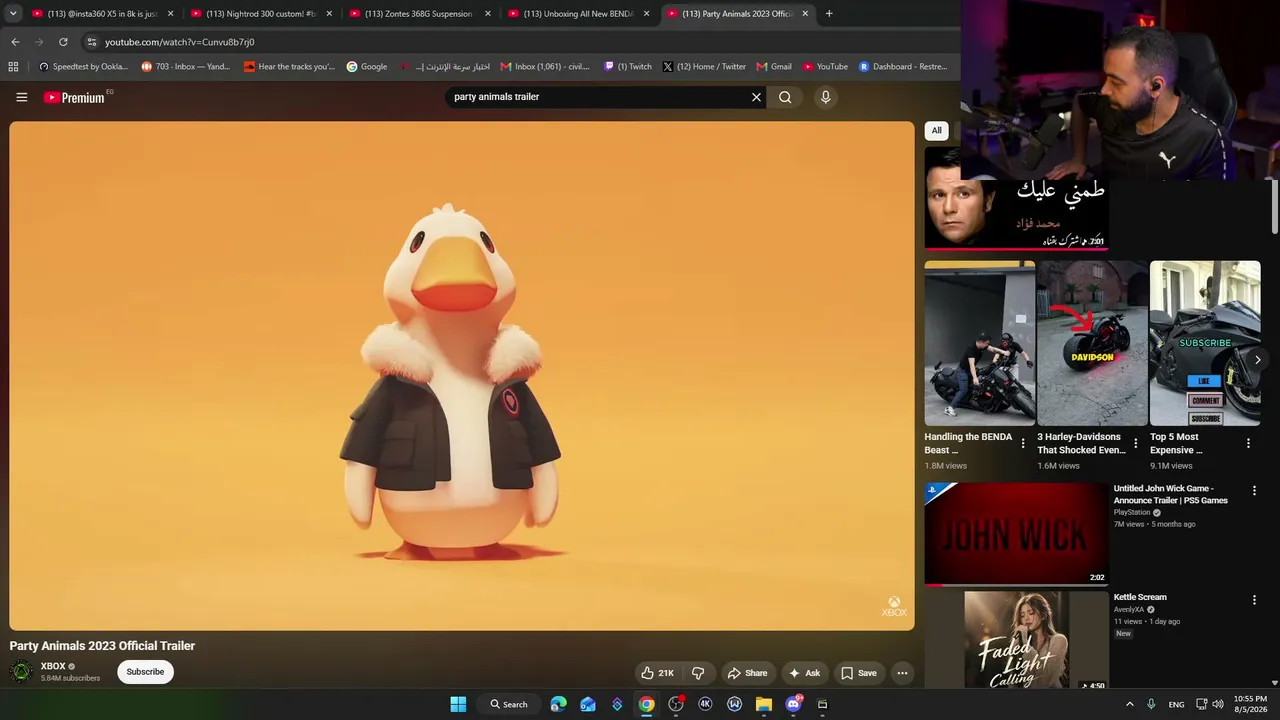The image size is (1280, 720).
Task: Open the Speedtest by Ookla bookmark
Action: point(83,67)
